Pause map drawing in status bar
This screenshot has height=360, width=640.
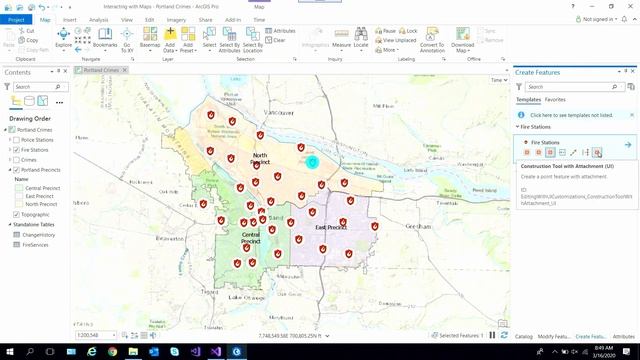[492, 335]
